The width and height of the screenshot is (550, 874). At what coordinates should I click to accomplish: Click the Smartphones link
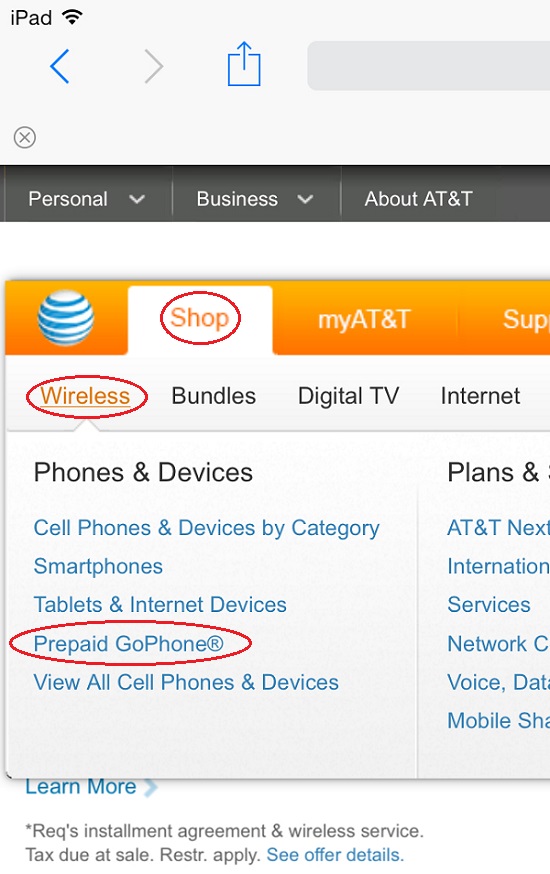[98, 566]
